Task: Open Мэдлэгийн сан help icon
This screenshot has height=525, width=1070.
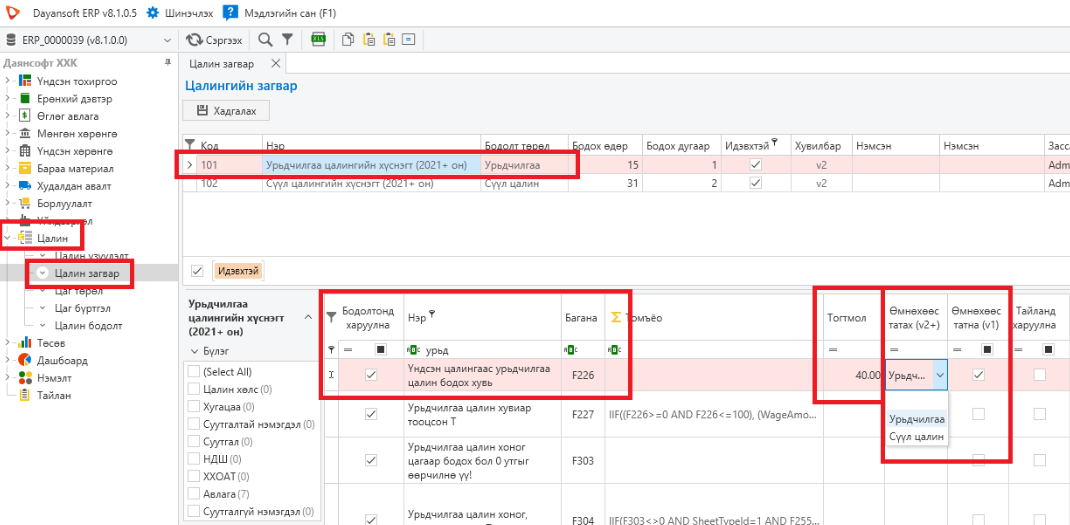Action: click(x=231, y=12)
